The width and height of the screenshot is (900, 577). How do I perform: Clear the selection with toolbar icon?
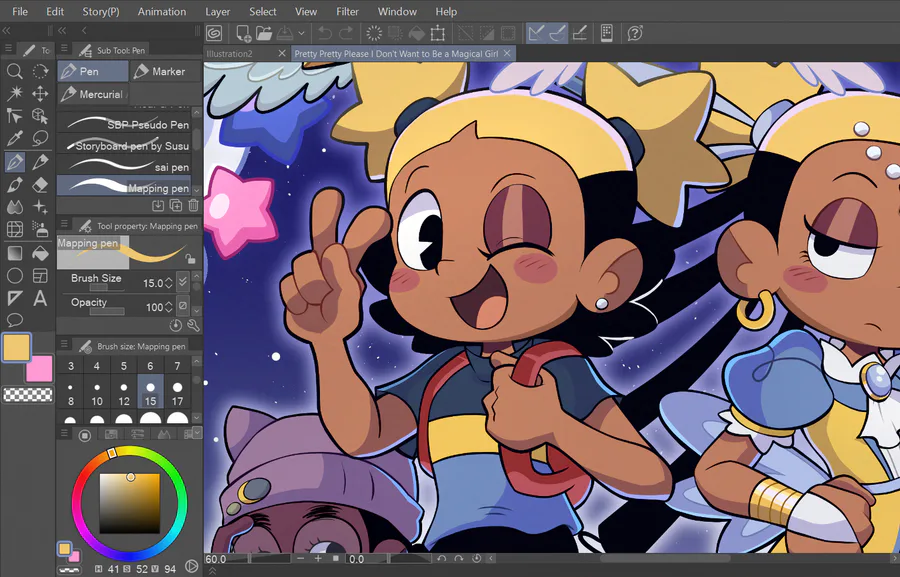pos(374,33)
